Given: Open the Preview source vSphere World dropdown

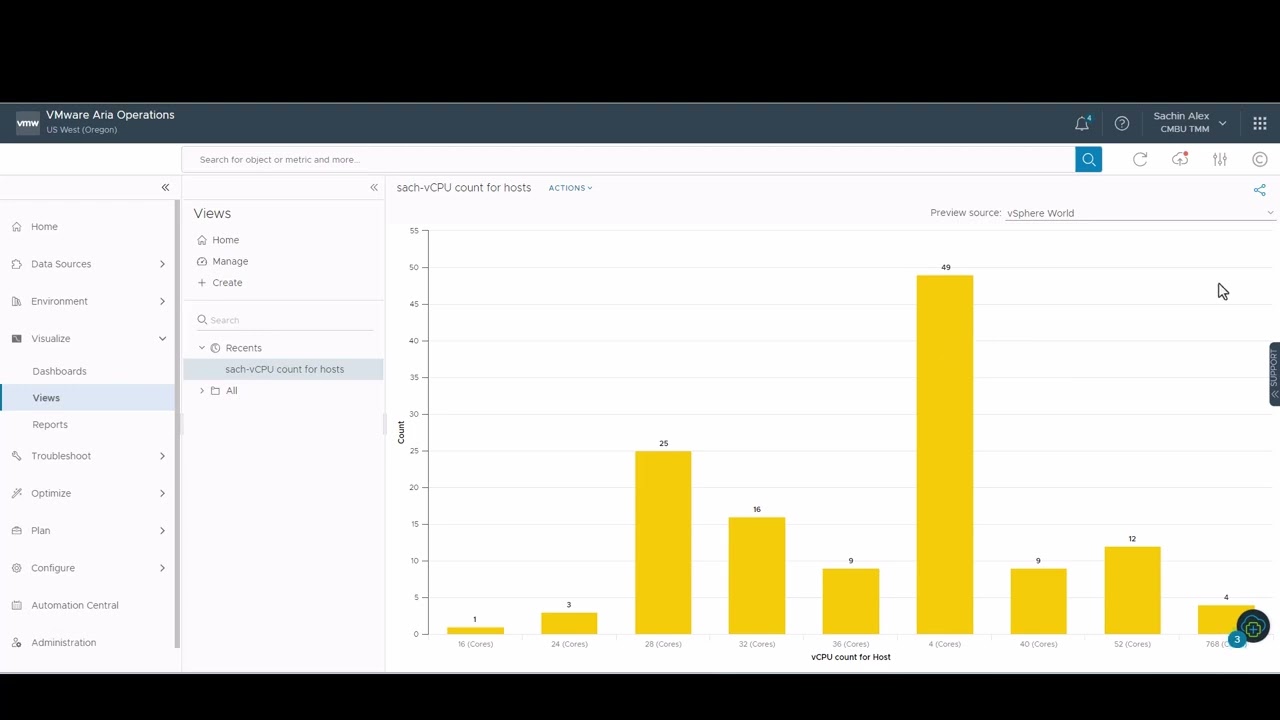Looking at the screenshot, I should (x=1140, y=213).
